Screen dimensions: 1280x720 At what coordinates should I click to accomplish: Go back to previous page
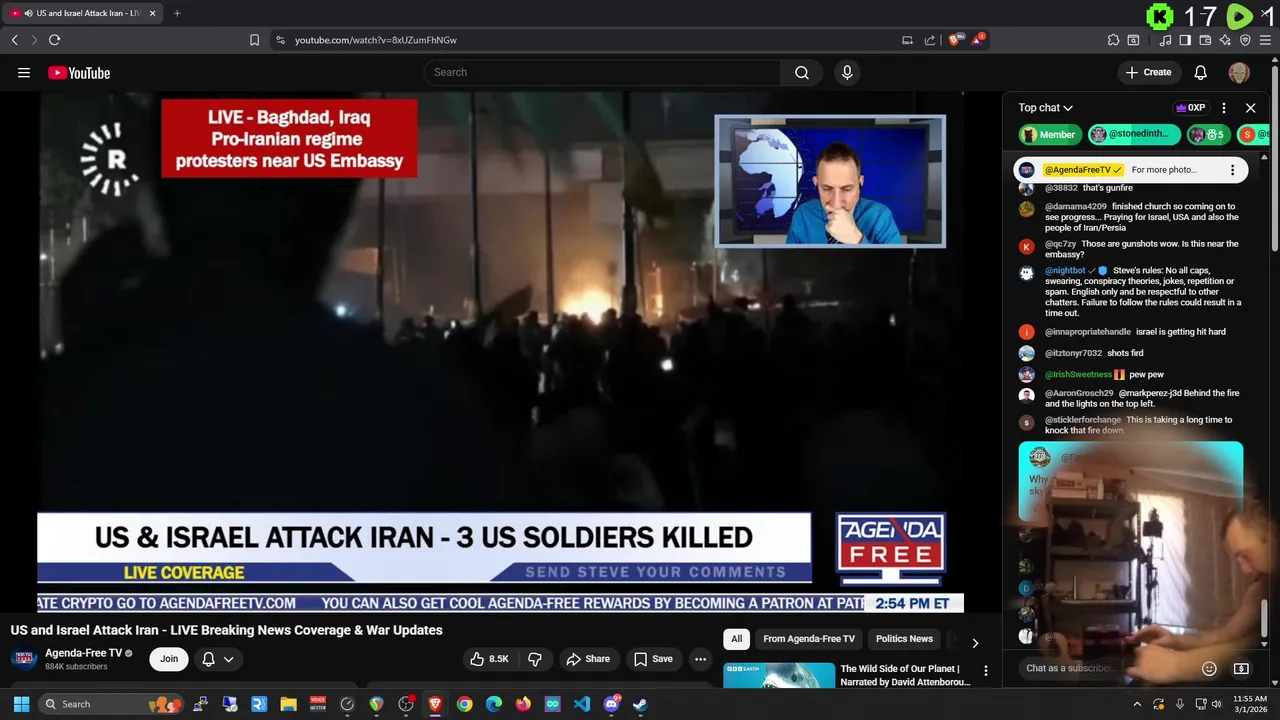point(14,40)
